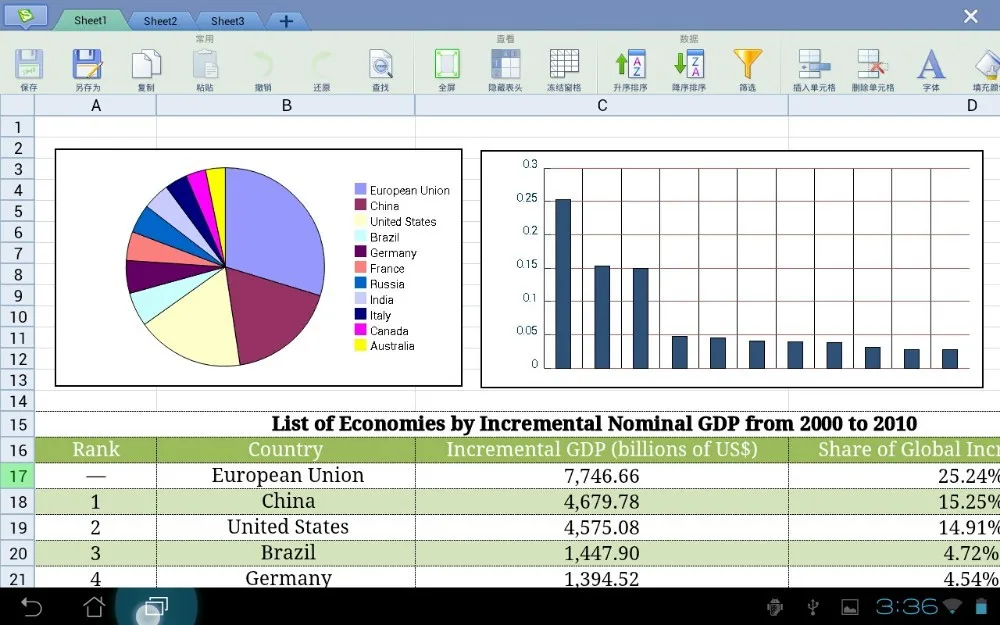This screenshot has width=1000, height=625.
Task: Tap the fill color paint bucket icon
Action: tap(987, 65)
